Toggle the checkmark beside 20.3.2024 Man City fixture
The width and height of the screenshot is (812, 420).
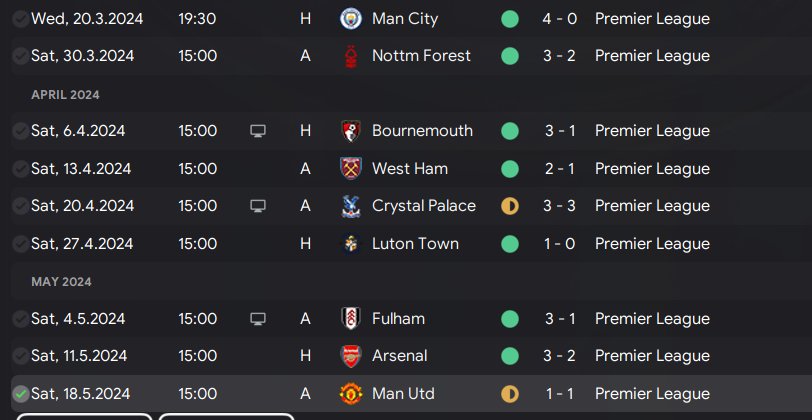coord(21,19)
